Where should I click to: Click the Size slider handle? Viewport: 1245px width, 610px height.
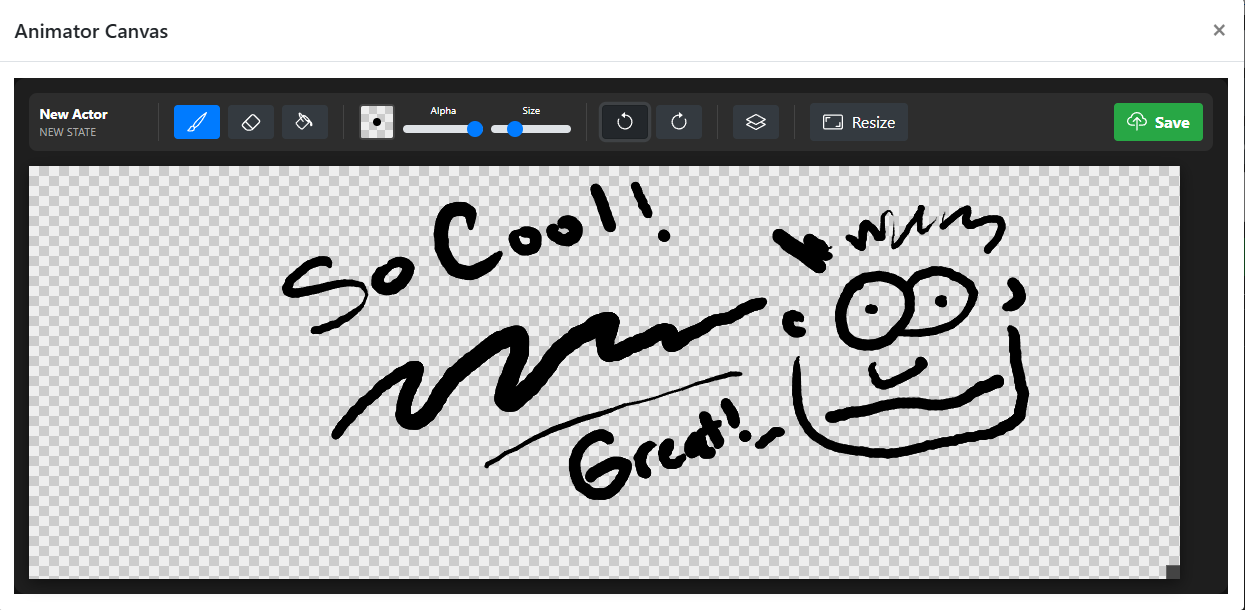[515, 129]
